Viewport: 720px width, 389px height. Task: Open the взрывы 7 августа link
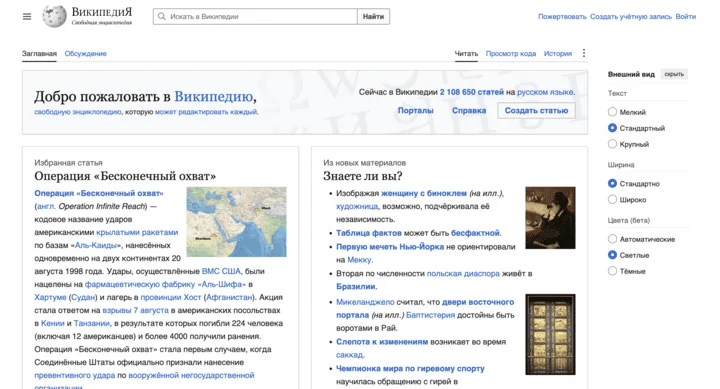[x=135, y=310]
